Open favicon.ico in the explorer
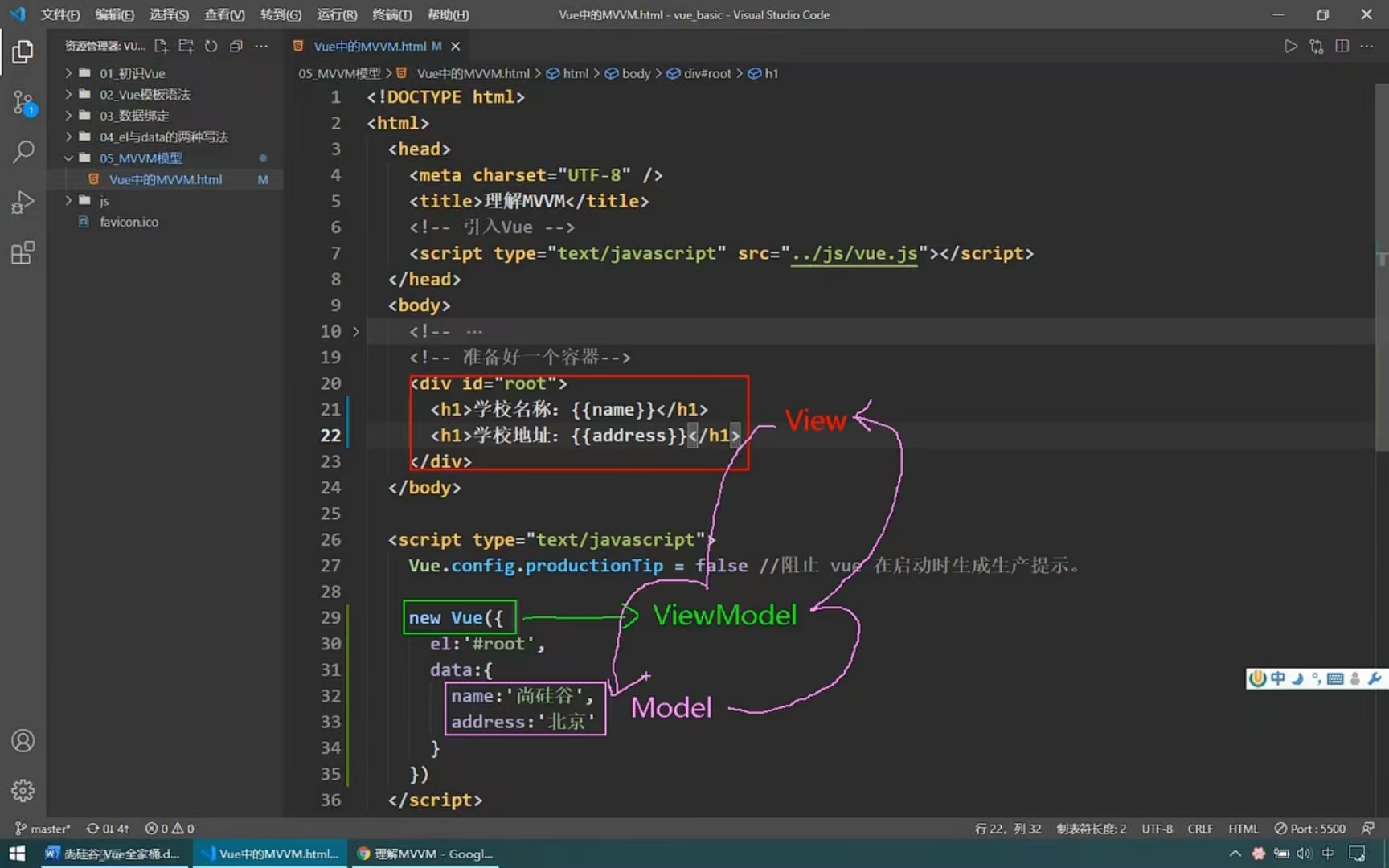 pos(165,222)
